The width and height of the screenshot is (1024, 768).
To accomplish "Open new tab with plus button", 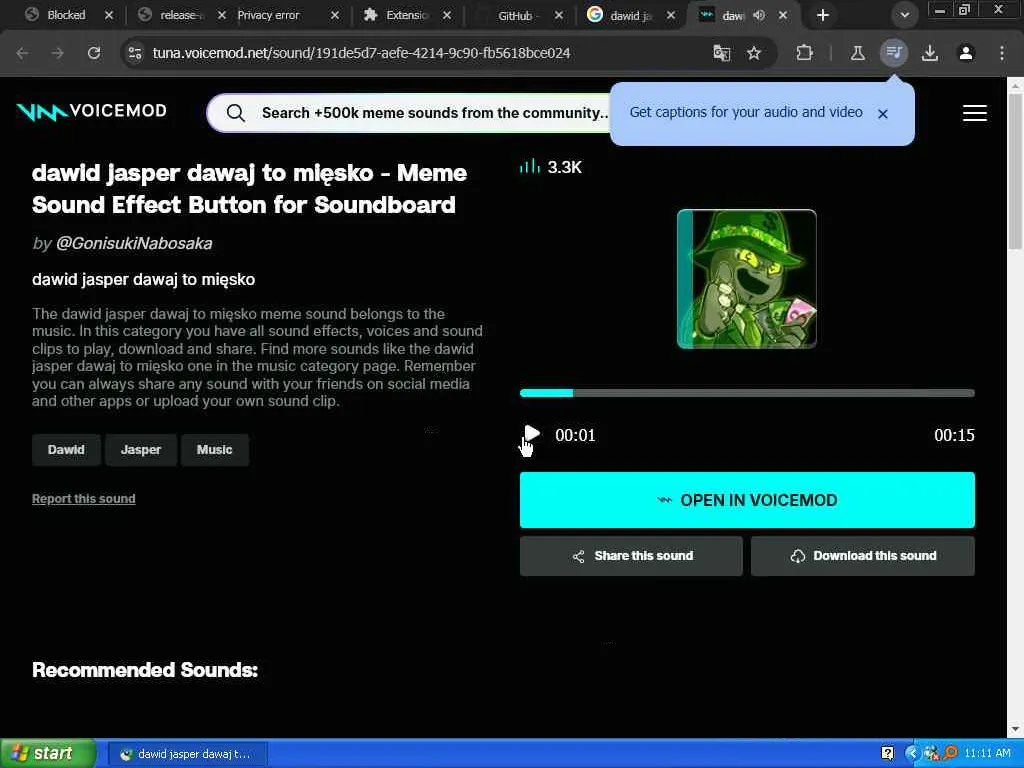I will pos(823,15).
